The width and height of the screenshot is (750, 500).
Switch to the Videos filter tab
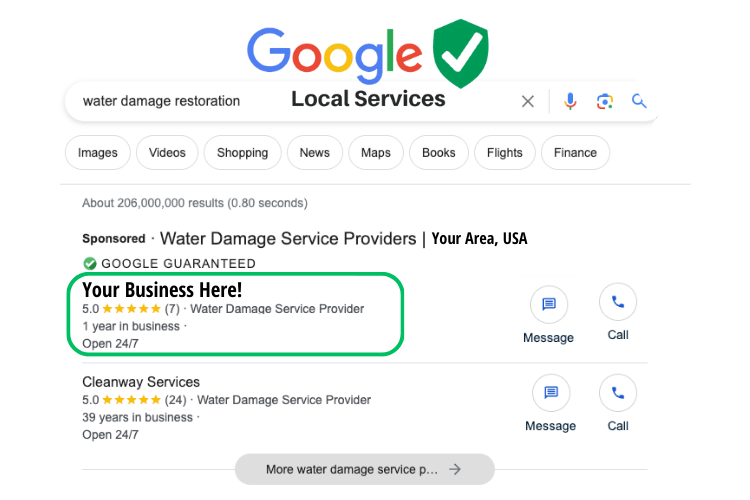[x=167, y=153]
